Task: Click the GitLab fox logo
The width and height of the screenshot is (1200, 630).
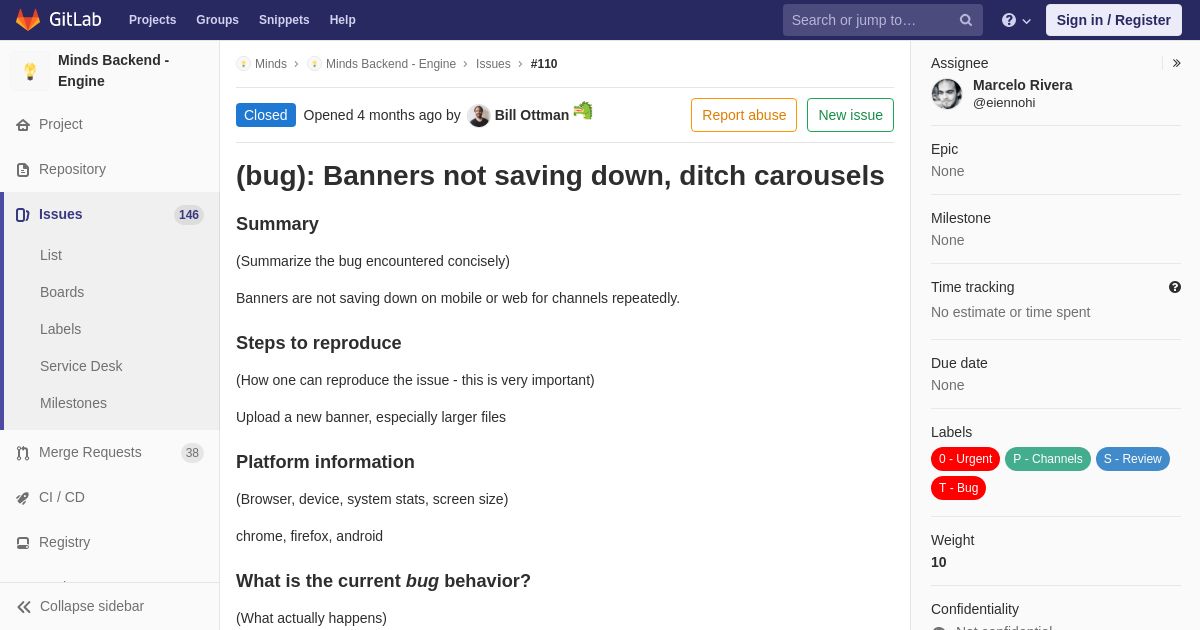Action: point(28,20)
